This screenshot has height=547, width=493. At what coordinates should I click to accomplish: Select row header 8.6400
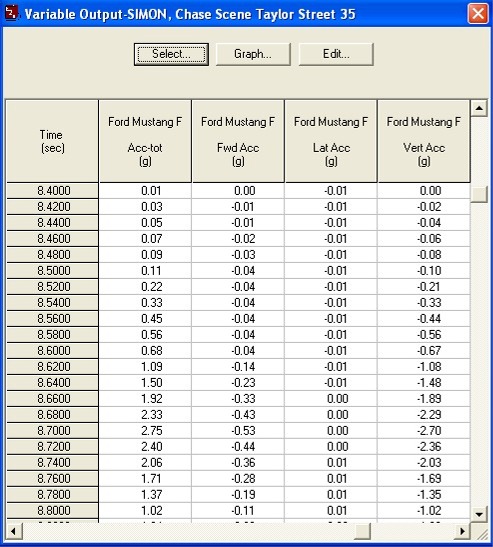52,383
